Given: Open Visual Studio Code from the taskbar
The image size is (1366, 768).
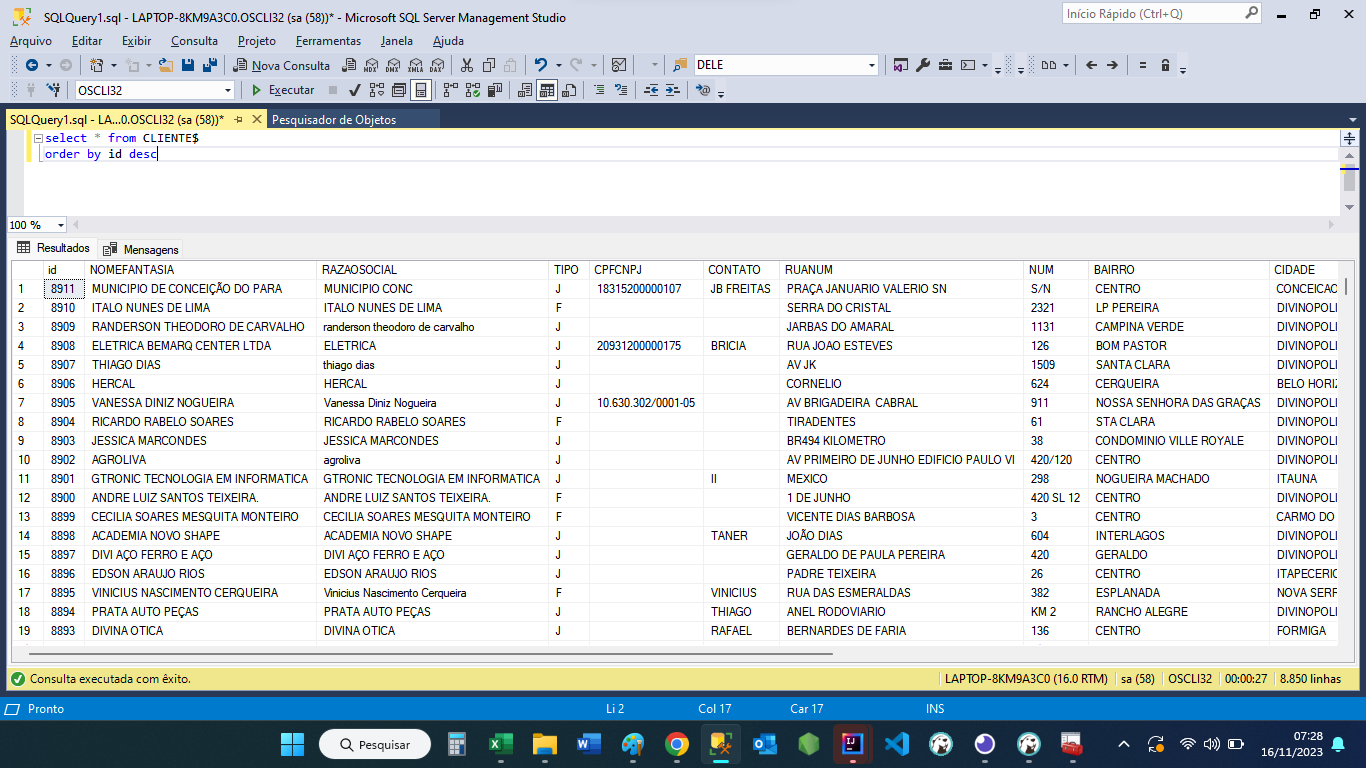Looking at the screenshot, I should coord(897,744).
